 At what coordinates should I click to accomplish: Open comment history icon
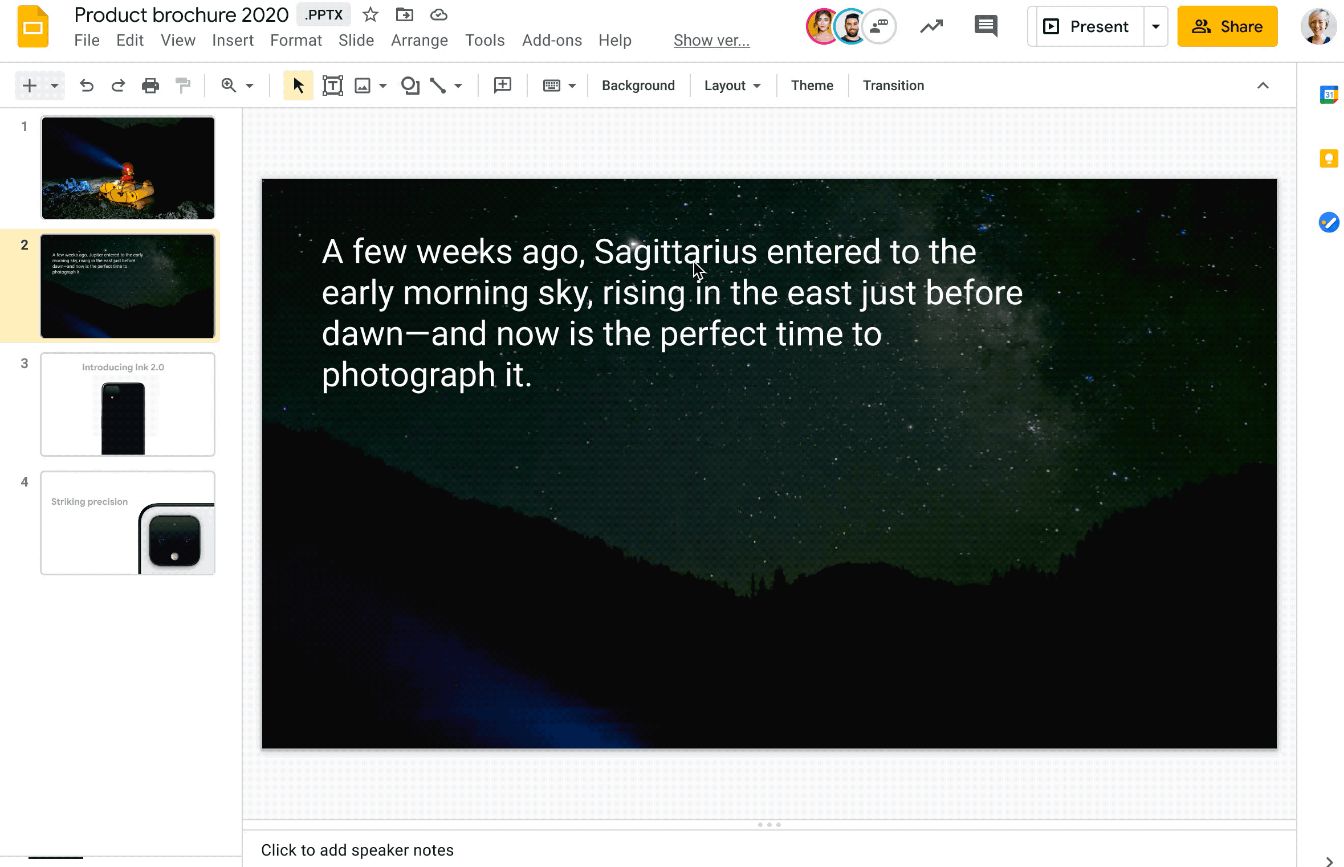coord(985,27)
